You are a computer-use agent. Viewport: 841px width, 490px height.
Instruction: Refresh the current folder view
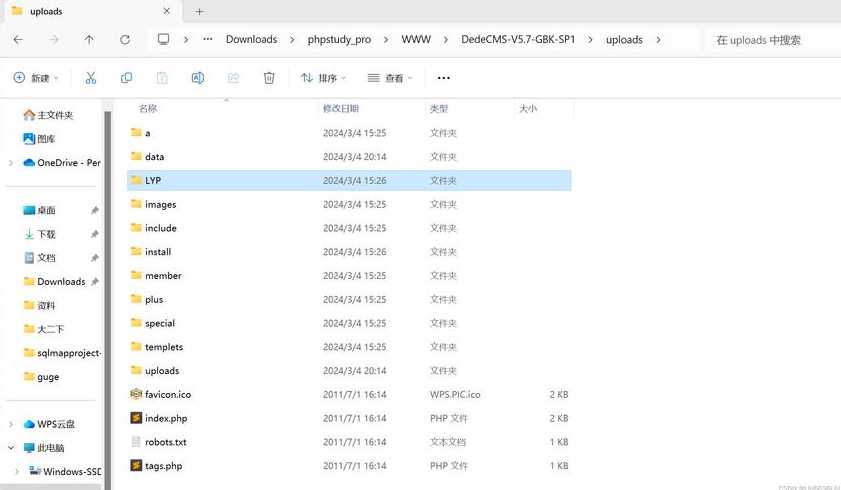124,40
